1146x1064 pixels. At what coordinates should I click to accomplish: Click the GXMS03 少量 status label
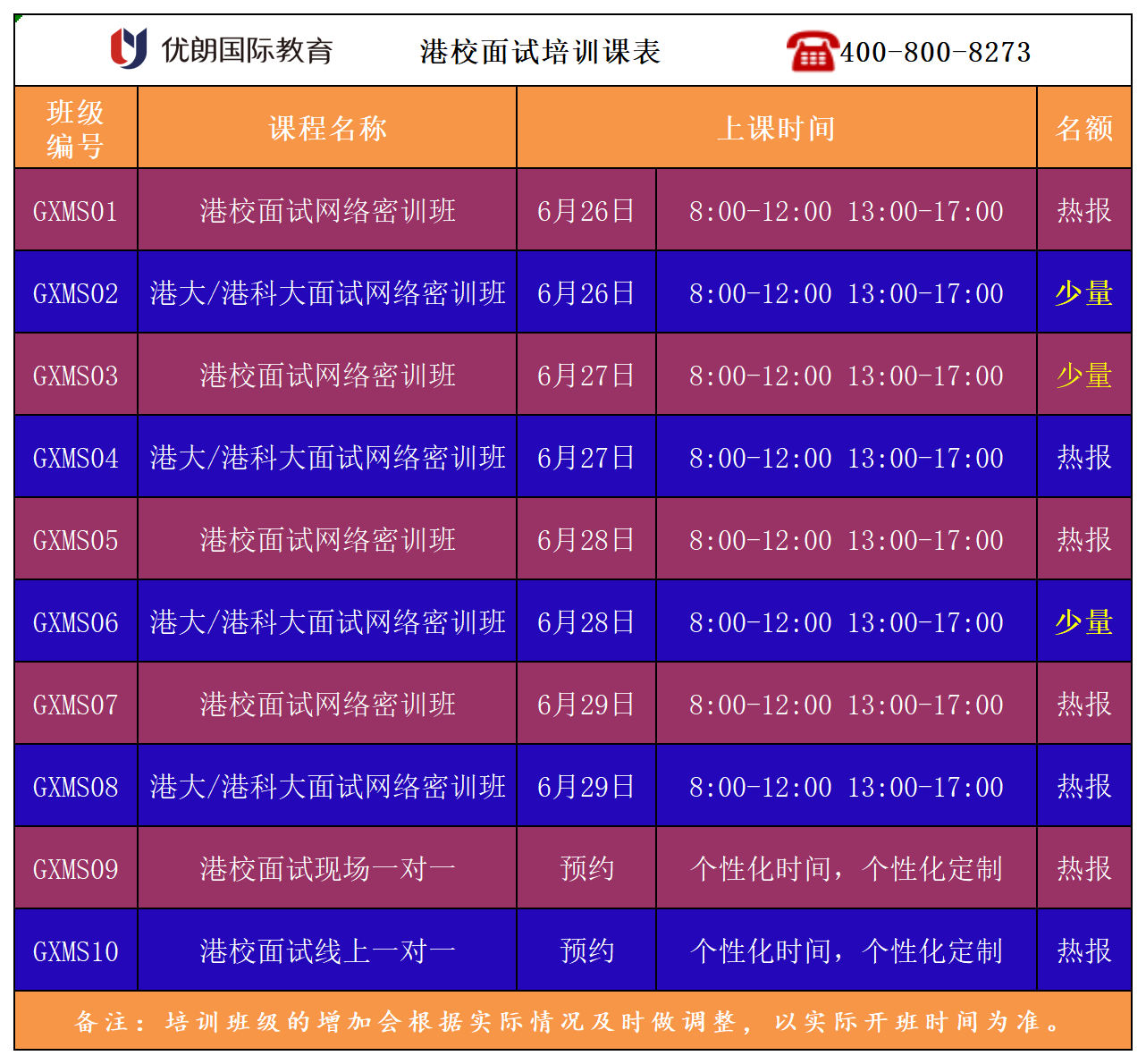tap(1083, 375)
